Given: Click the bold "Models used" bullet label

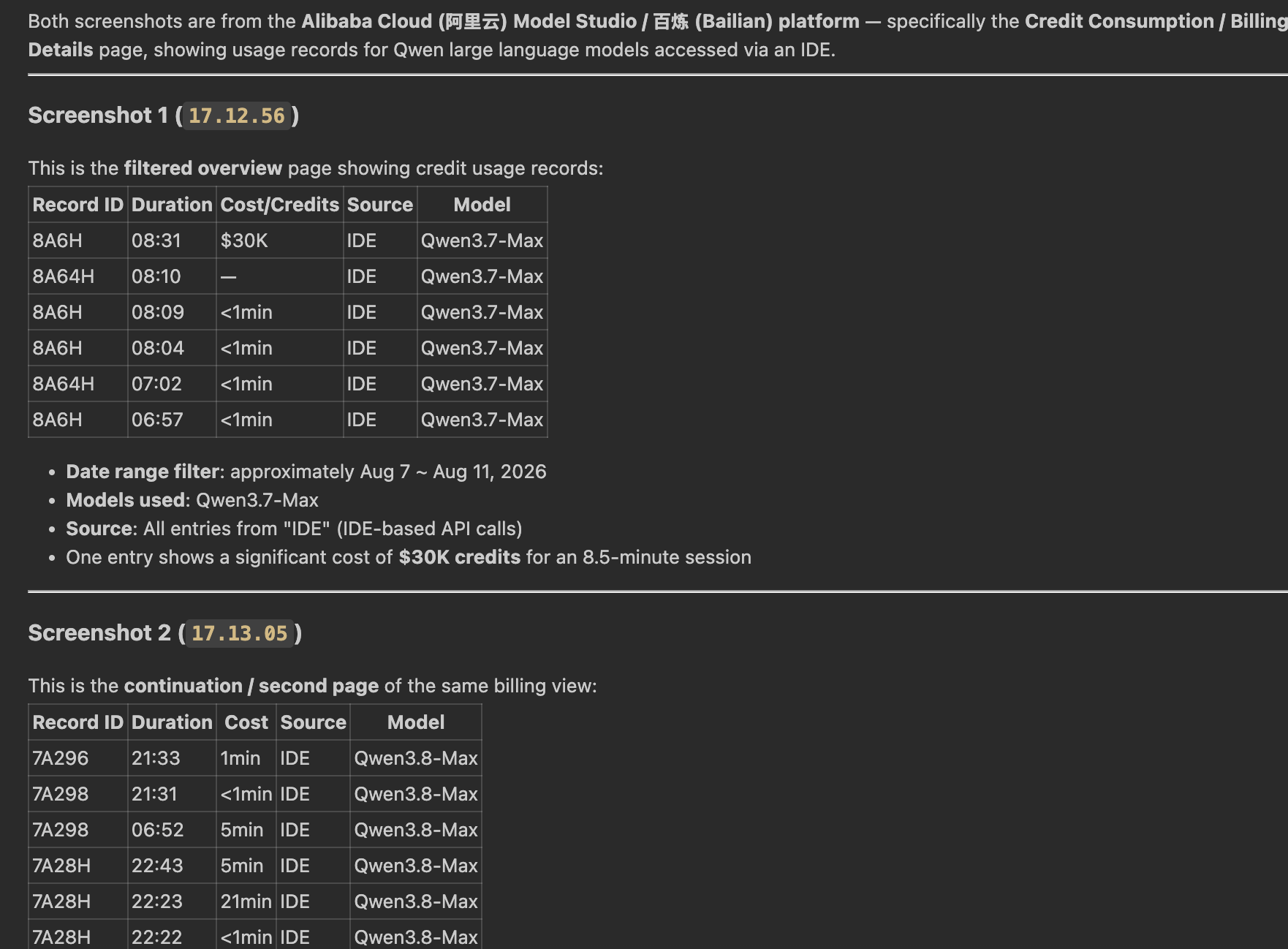Looking at the screenshot, I should click(126, 500).
